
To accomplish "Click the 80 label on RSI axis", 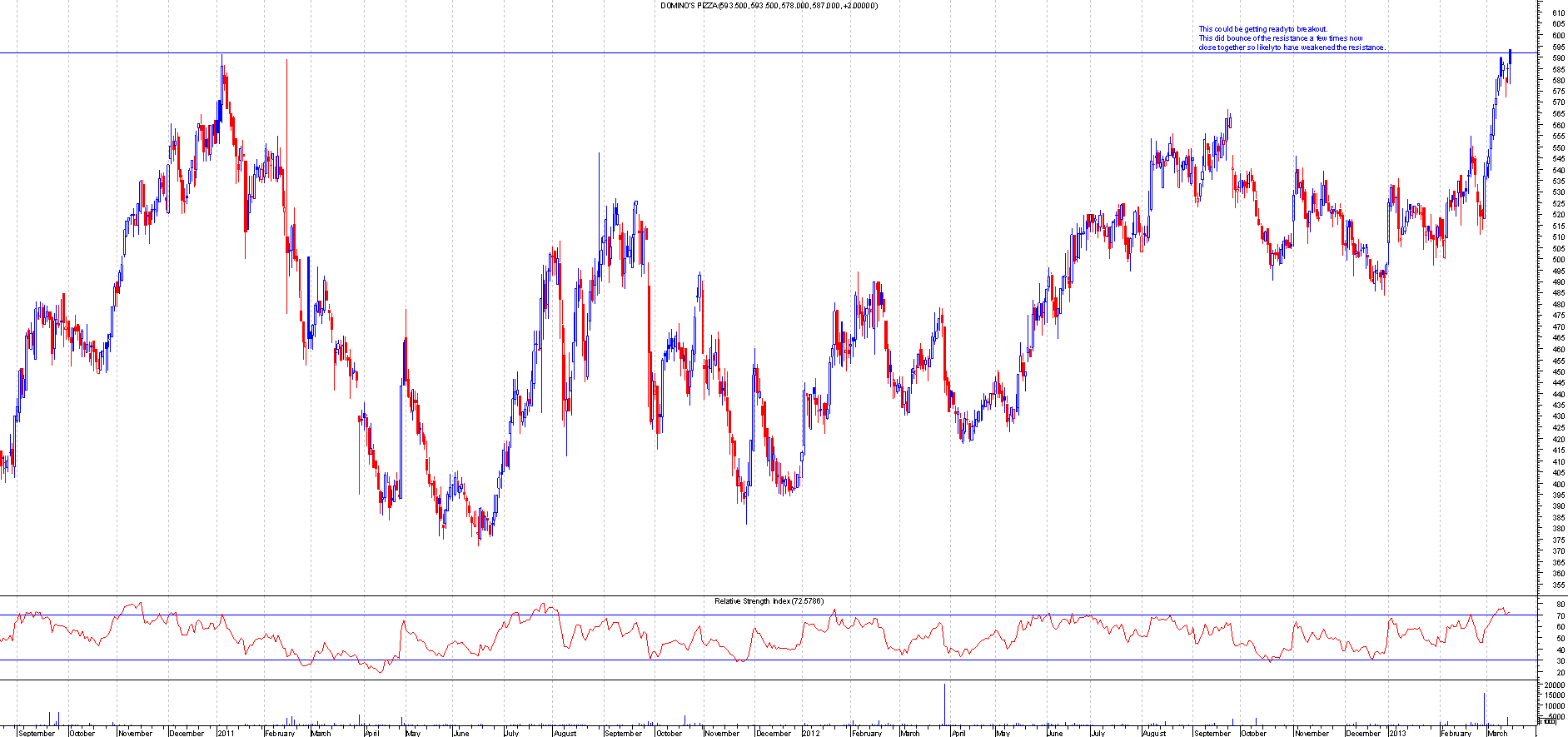I will 1559,605.
